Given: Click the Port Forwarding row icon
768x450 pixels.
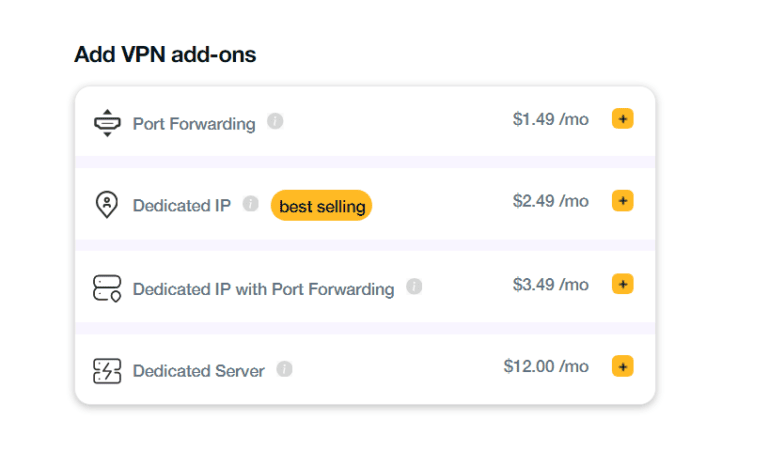Looking at the screenshot, I should click(106, 124).
